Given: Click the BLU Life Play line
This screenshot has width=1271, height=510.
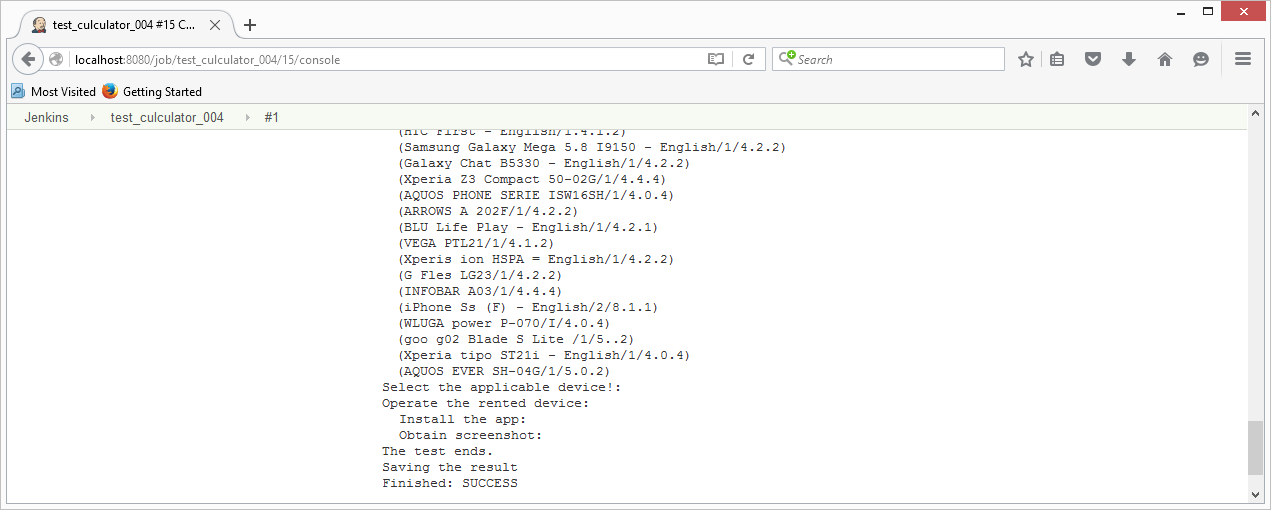Looking at the screenshot, I should [x=528, y=227].
